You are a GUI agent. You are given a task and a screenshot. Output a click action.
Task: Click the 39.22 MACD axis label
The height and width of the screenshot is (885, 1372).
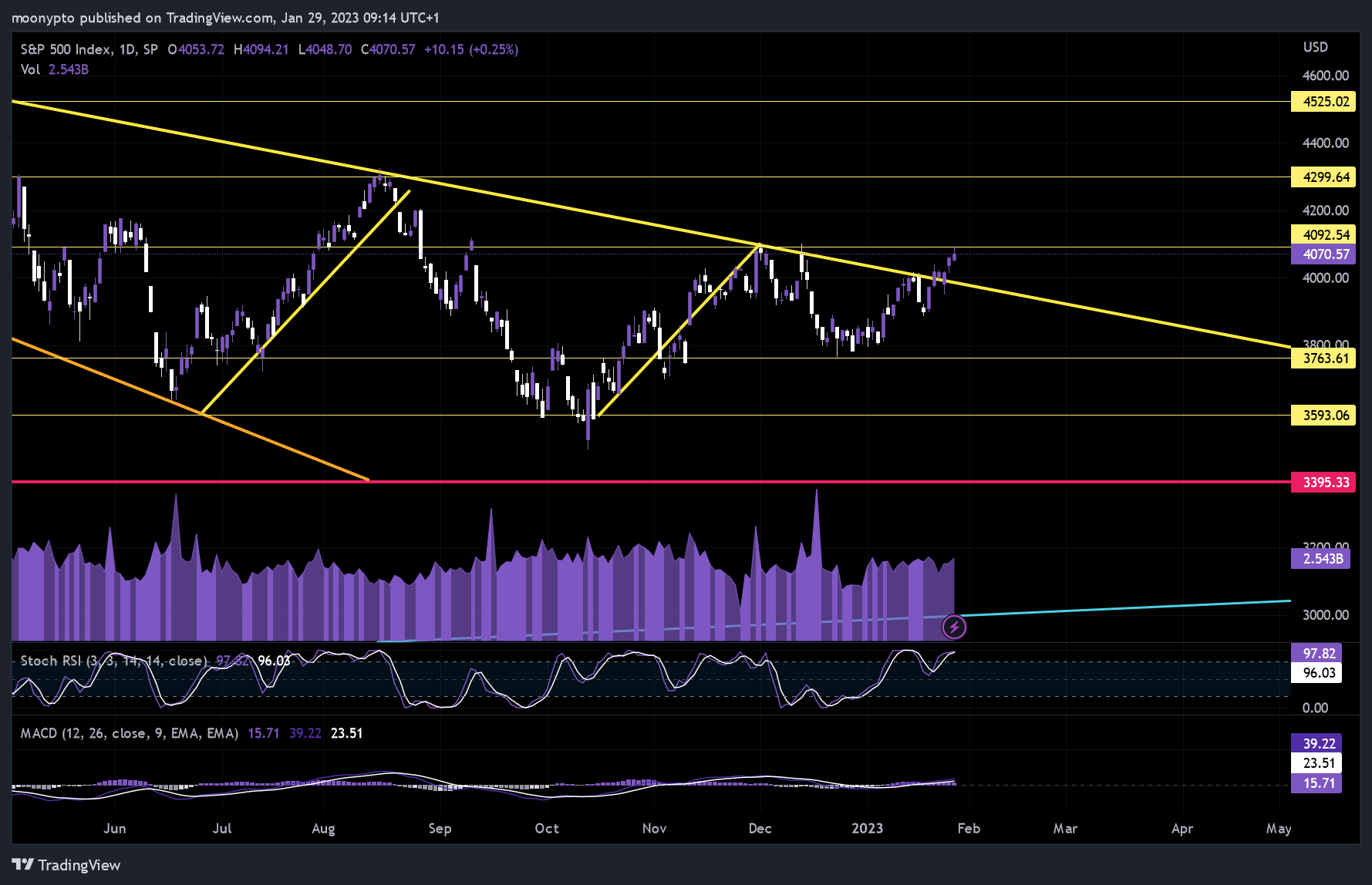click(x=1316, y=743)
